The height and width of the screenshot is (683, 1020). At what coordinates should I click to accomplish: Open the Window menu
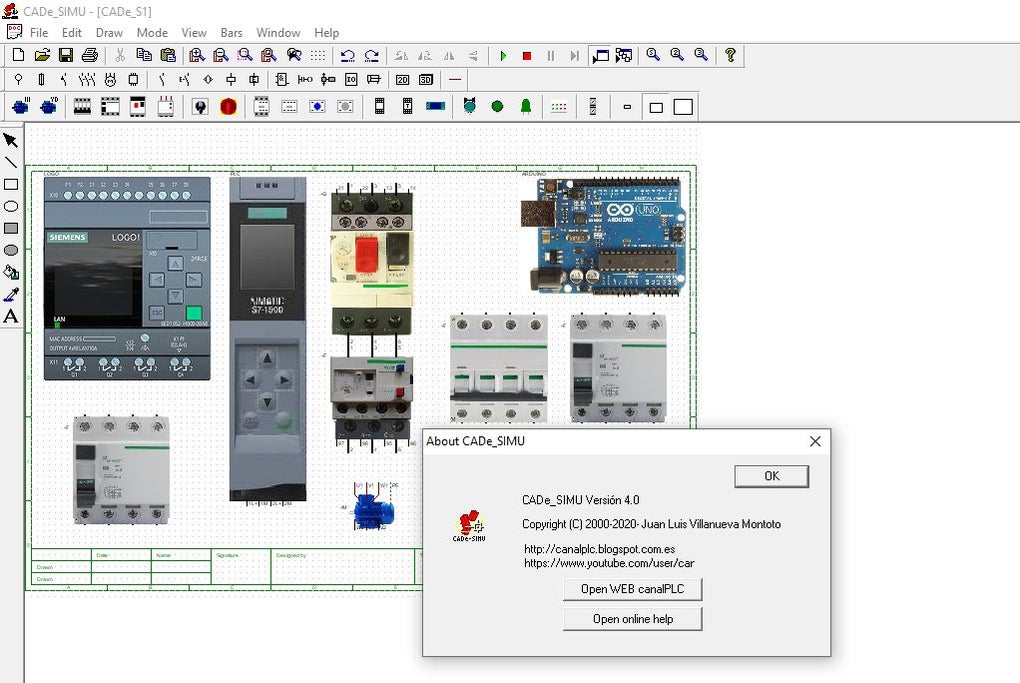pos(278,33)
